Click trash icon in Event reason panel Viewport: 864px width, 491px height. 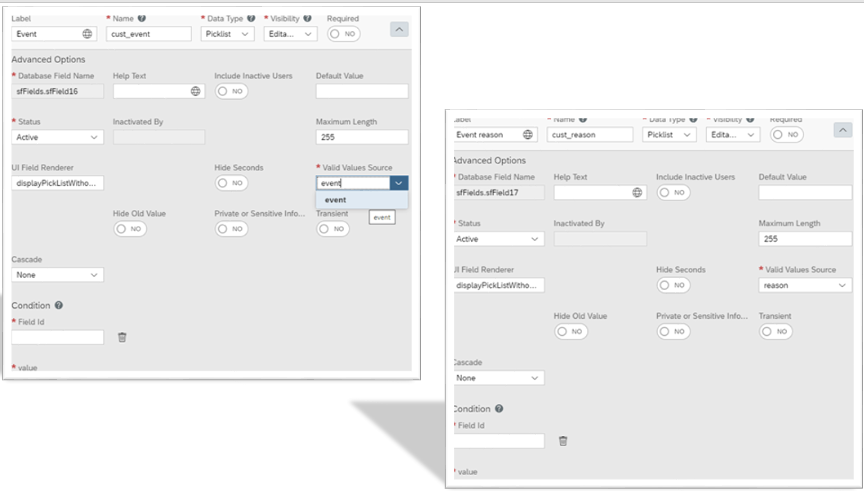pos(563,441)
